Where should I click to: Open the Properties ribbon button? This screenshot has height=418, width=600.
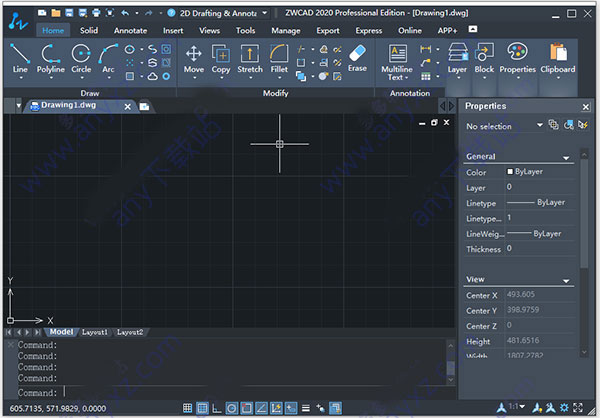pyautogui.click(x=517, y=58)
